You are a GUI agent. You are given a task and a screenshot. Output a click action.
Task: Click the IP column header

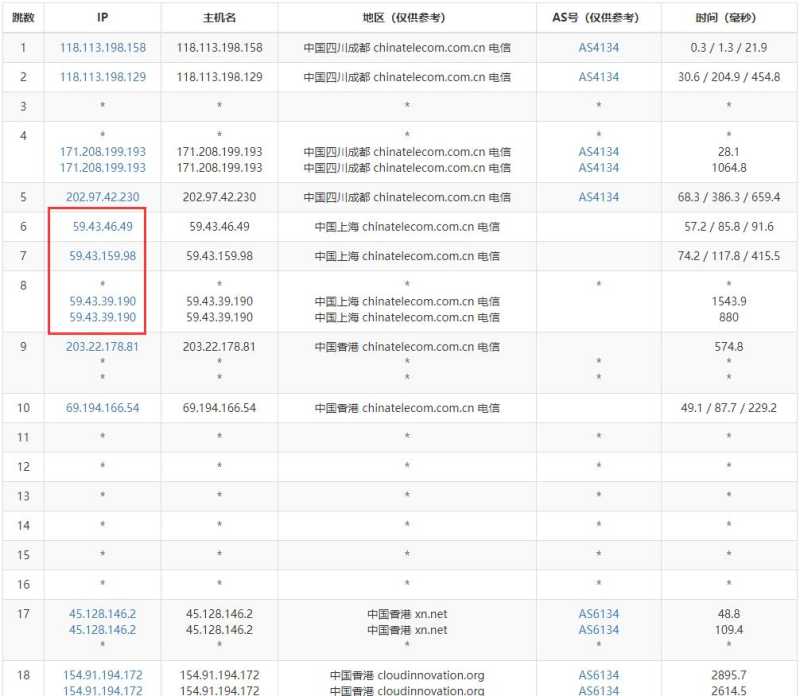102,17
